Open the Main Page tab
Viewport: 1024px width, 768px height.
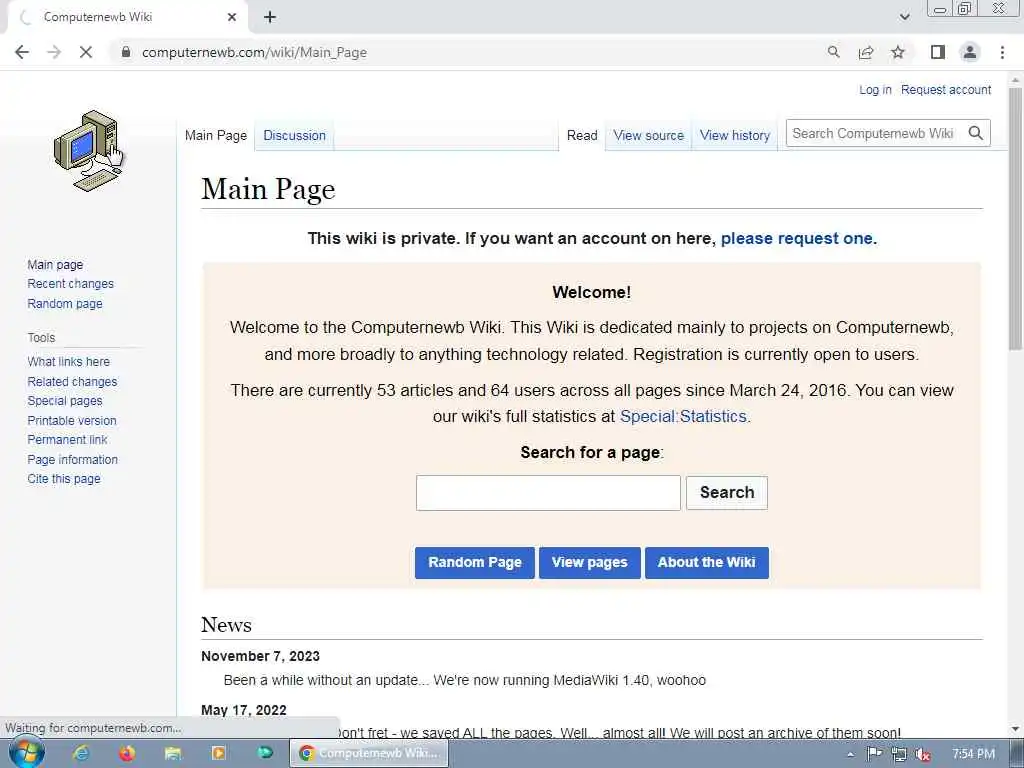[x=216, y=135]
